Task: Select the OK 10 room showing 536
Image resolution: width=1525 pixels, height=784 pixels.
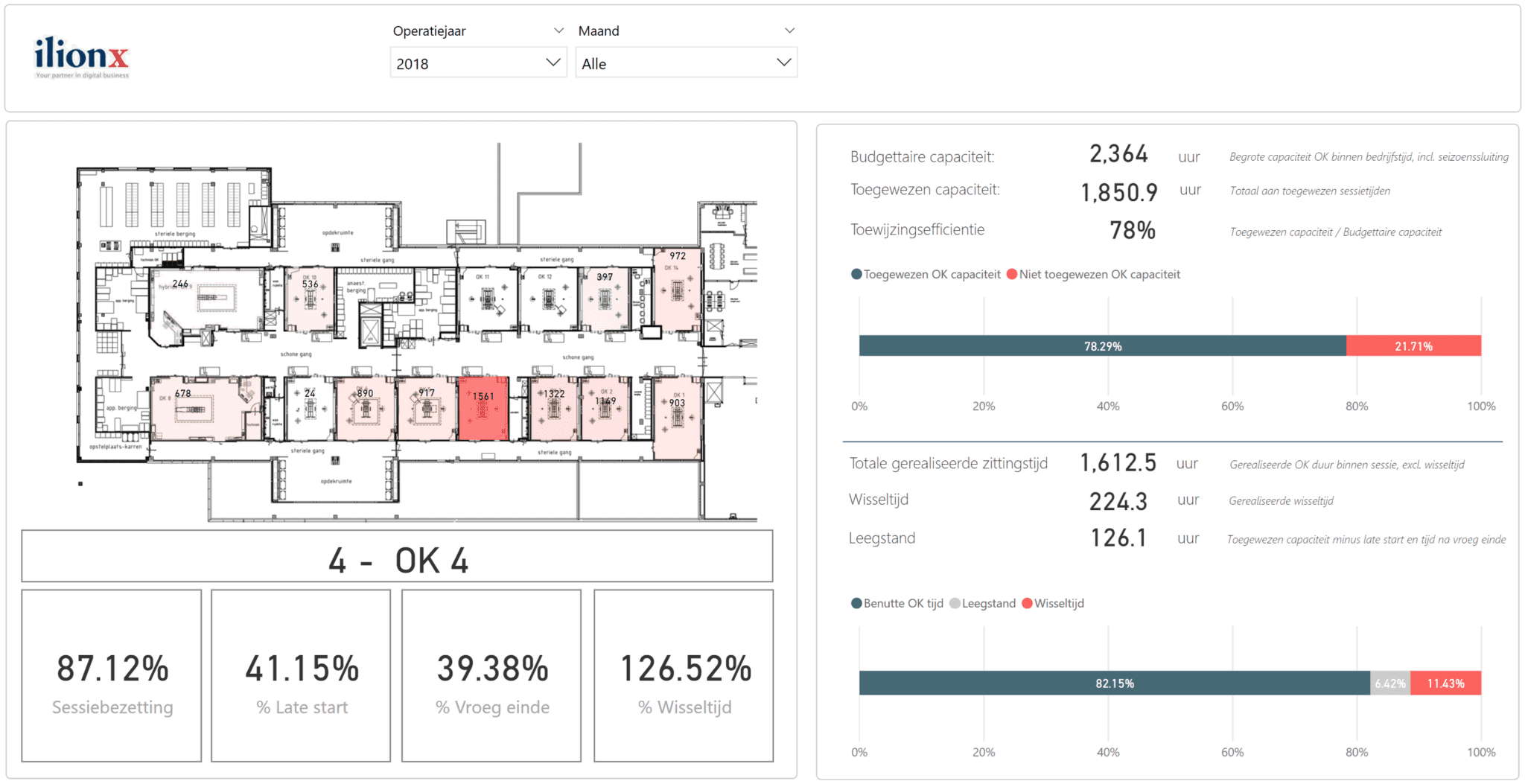Action: point(311,298)
